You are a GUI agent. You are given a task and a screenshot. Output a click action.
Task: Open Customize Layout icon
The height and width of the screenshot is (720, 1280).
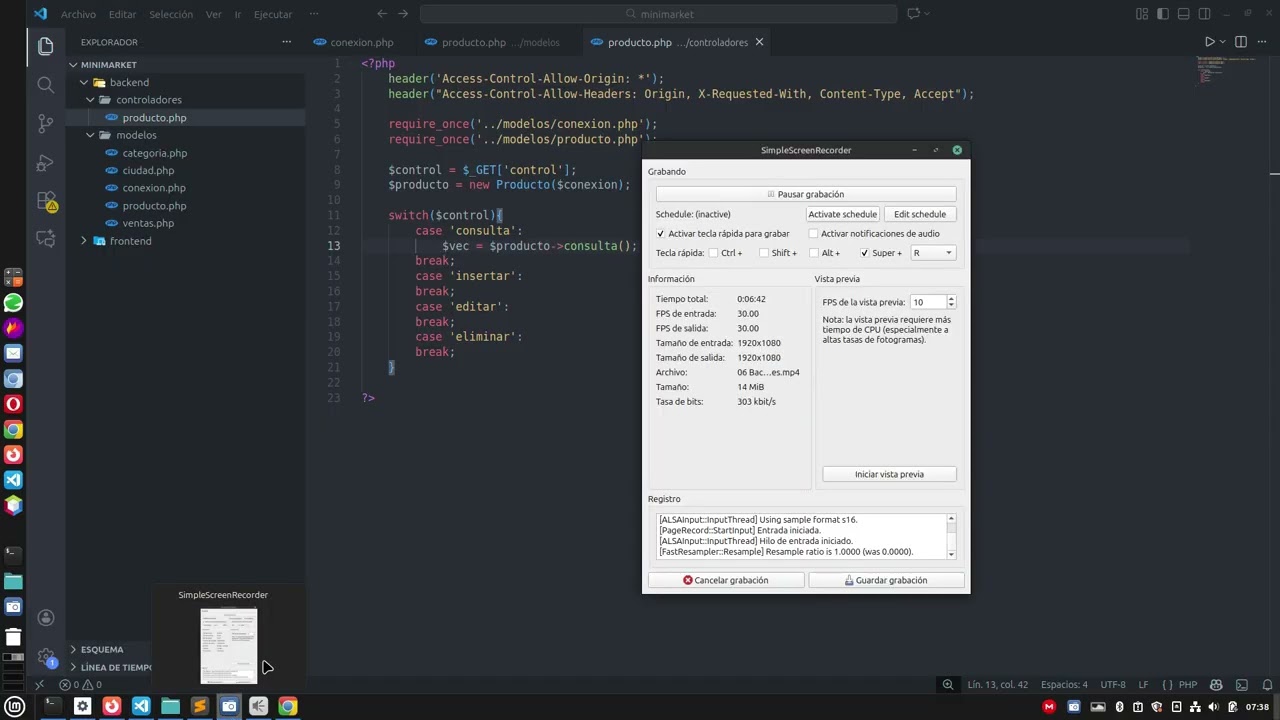(x=1142, y=14)
